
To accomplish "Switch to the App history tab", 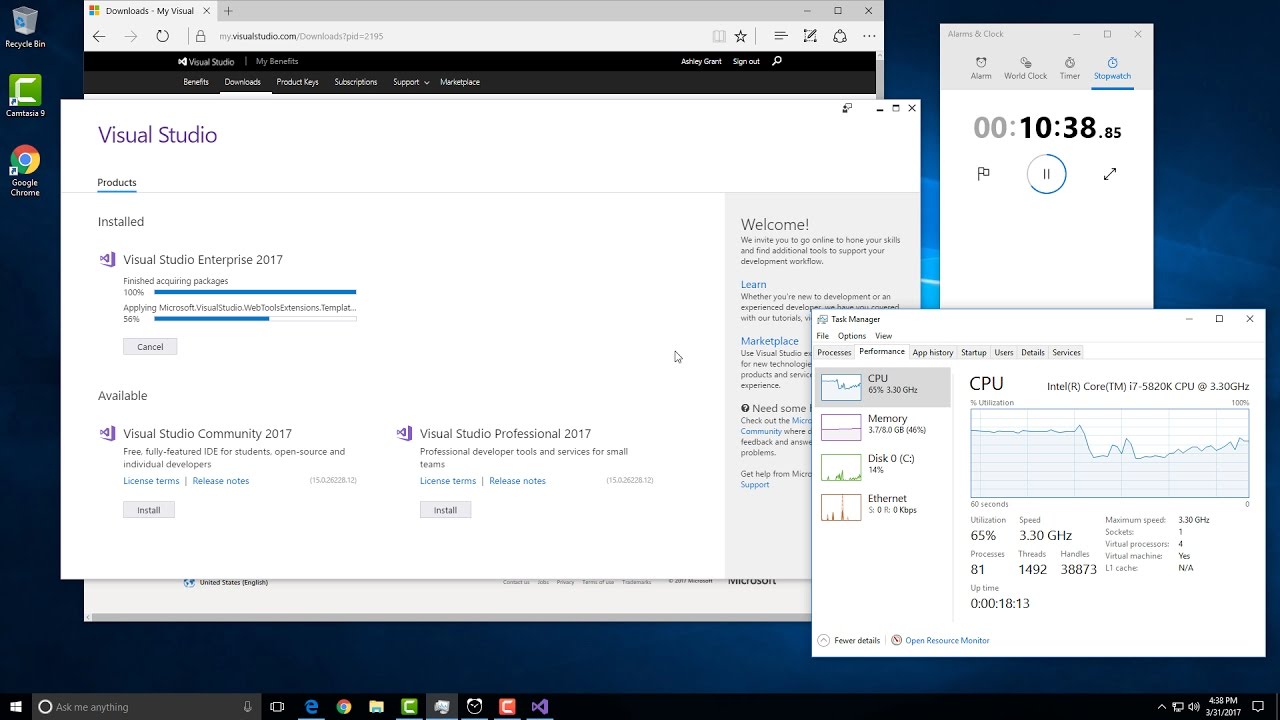I will pyautogui.click(x=933, y=352).
